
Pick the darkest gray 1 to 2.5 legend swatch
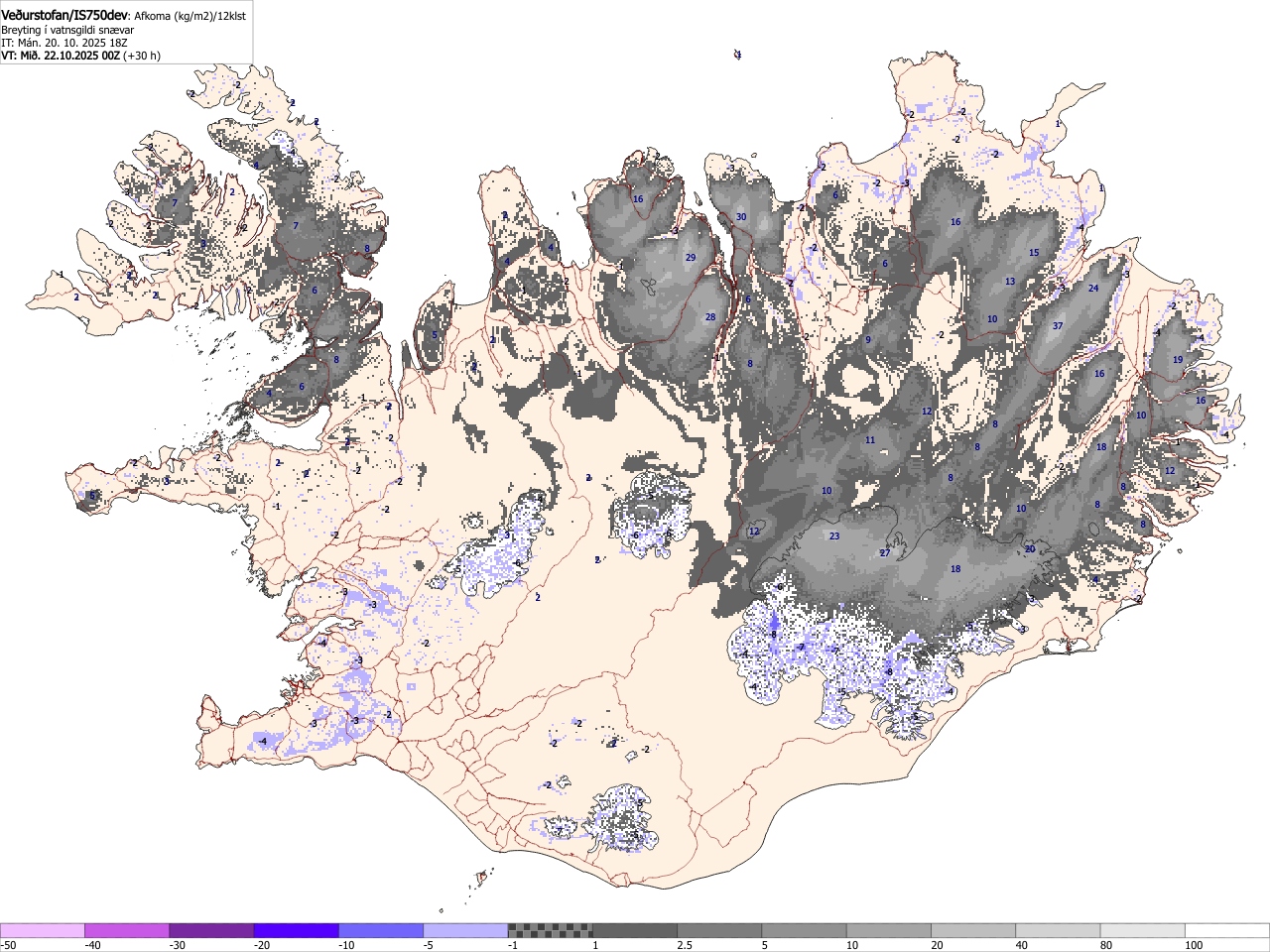tap(635, 930)
